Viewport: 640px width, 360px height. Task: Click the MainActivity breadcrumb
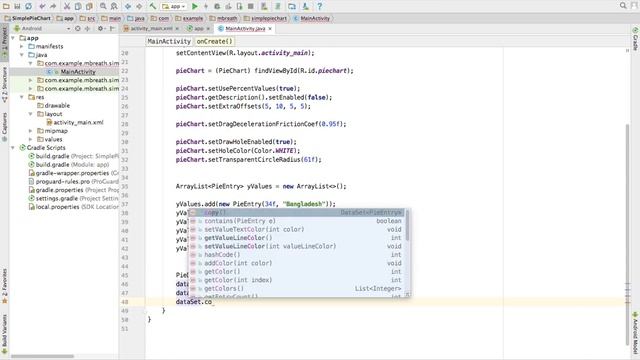(312, 18)
